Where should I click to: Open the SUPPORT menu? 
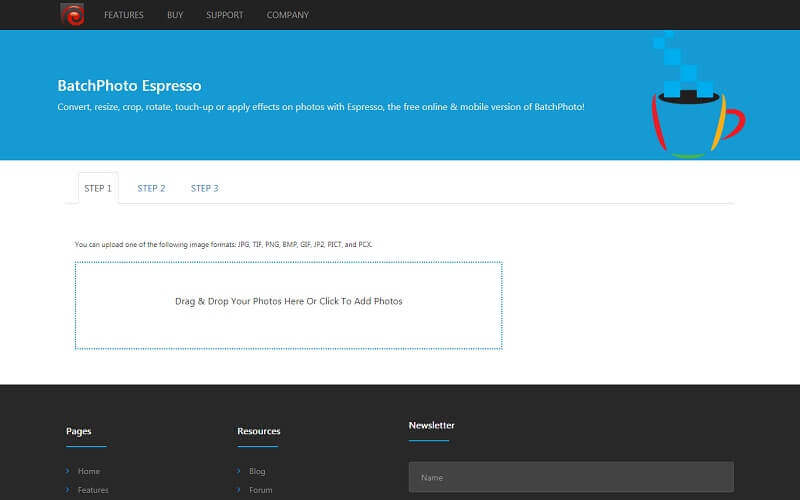224,15
